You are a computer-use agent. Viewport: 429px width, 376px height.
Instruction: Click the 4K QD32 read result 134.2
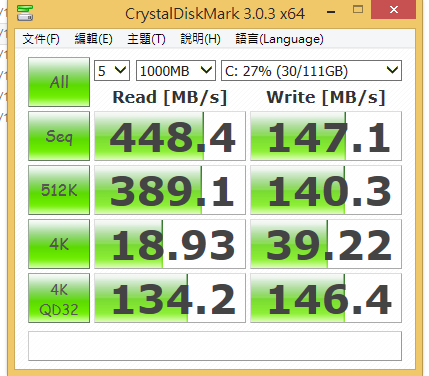170,298
